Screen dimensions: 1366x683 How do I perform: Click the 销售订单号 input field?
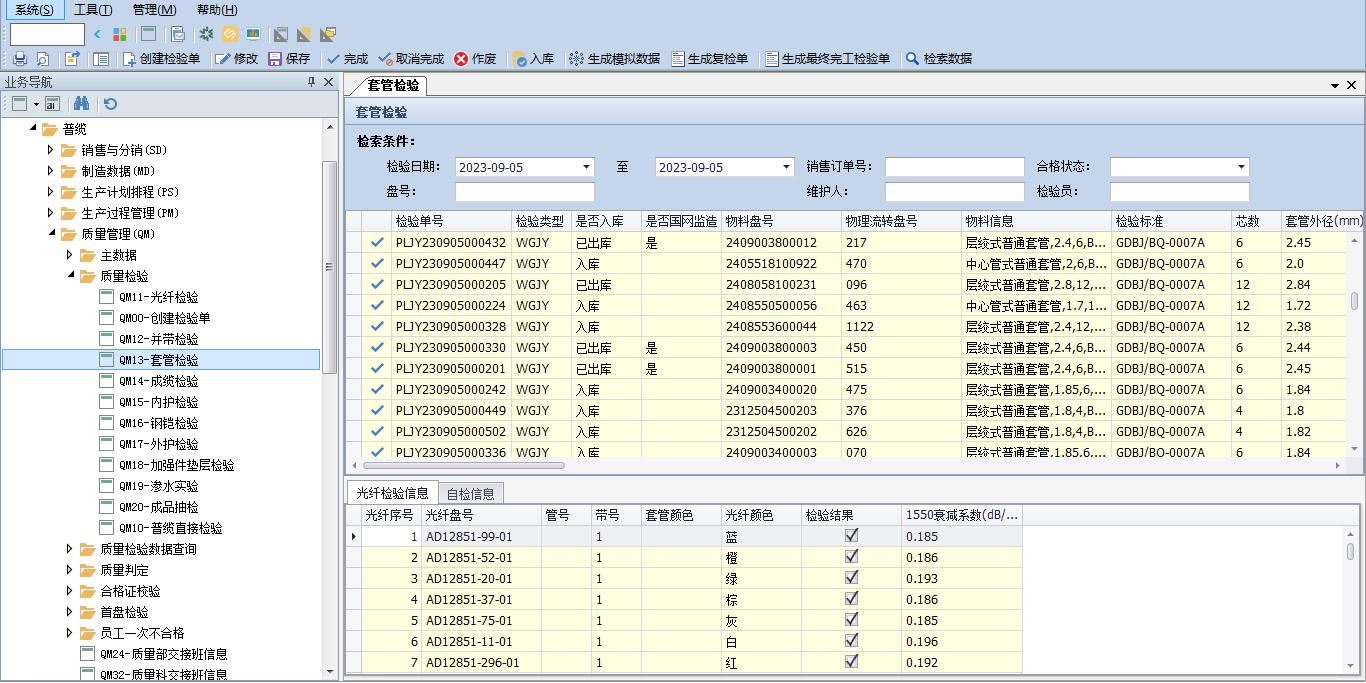(954, 167)
